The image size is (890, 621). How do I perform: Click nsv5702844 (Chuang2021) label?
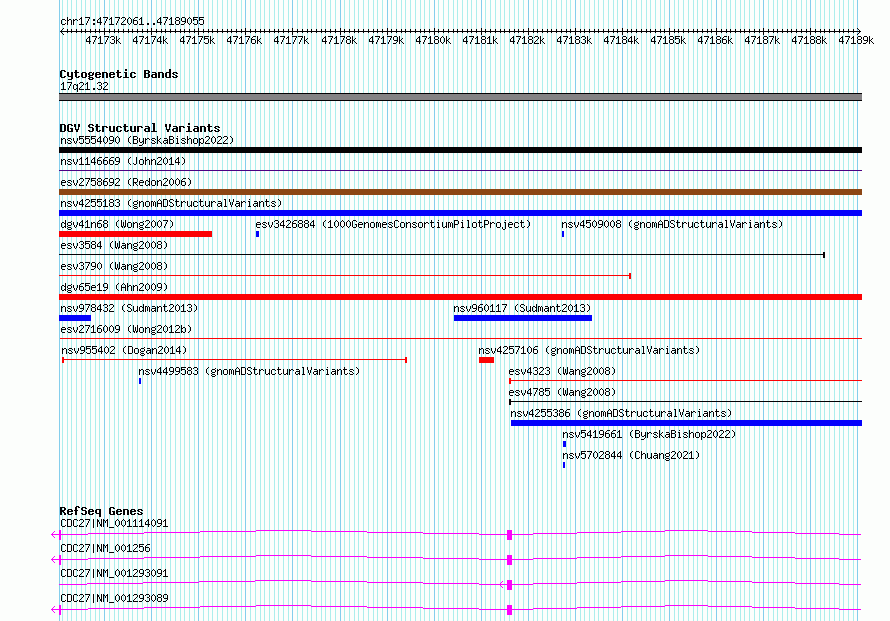point(631,455)
